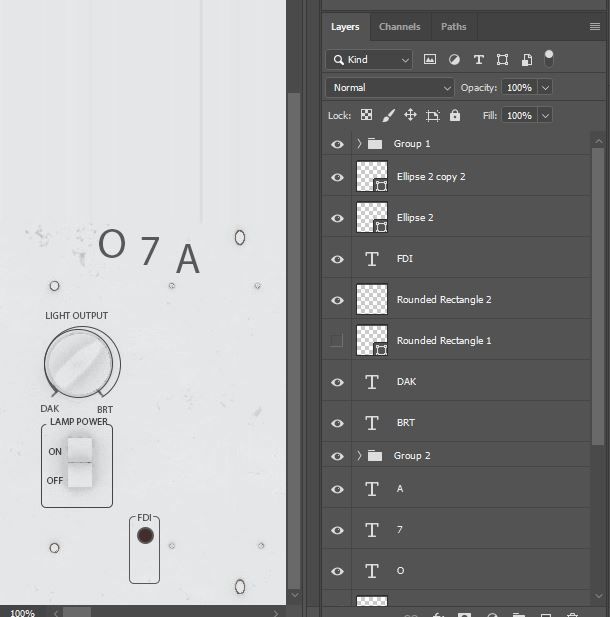The height and width of the screenshot is (617, 610).
Task: Show Rounded Rectangle 1 layer
Action: point(337,340)
